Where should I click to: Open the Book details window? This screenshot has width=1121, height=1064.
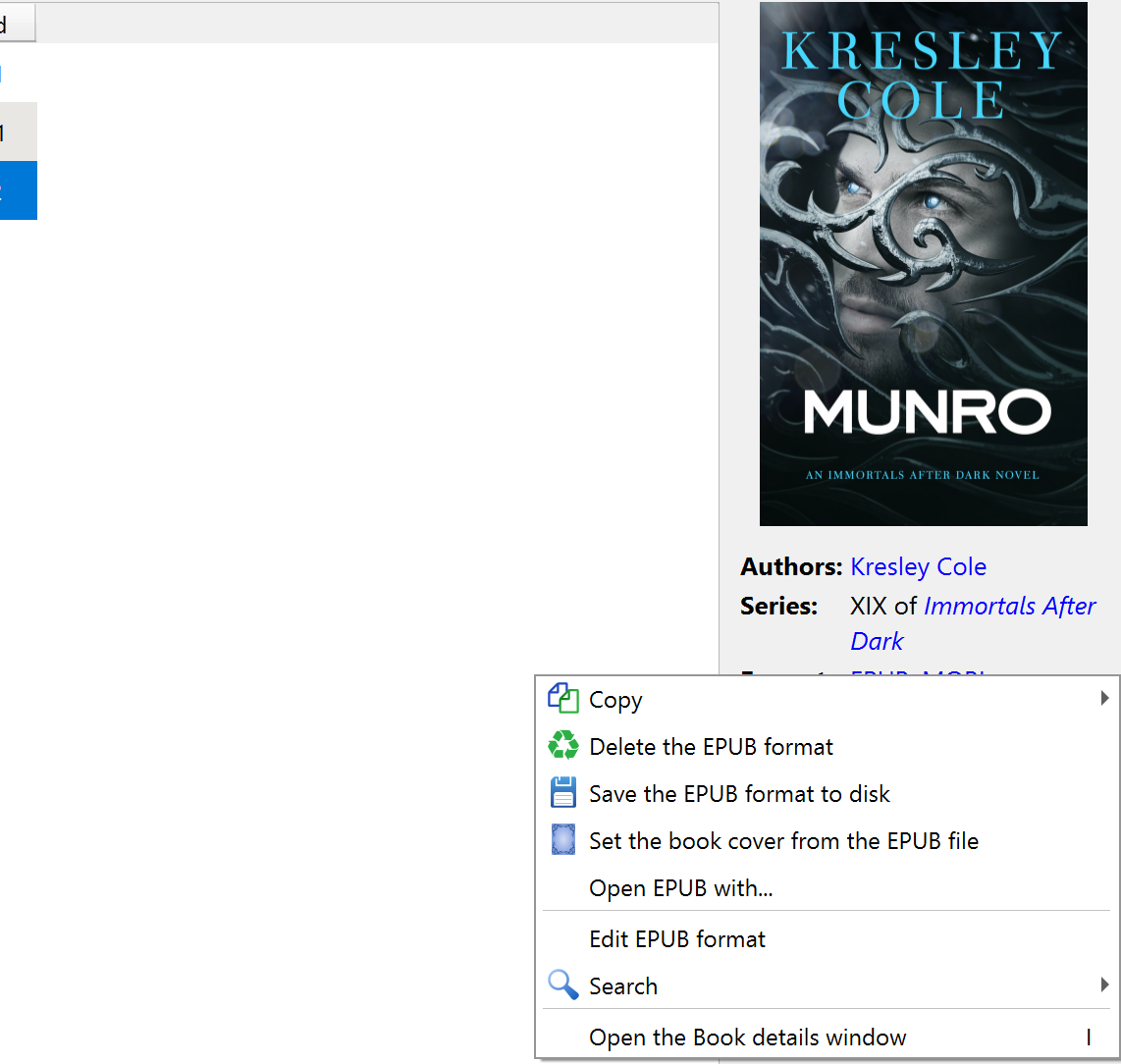pos(827,1037)
